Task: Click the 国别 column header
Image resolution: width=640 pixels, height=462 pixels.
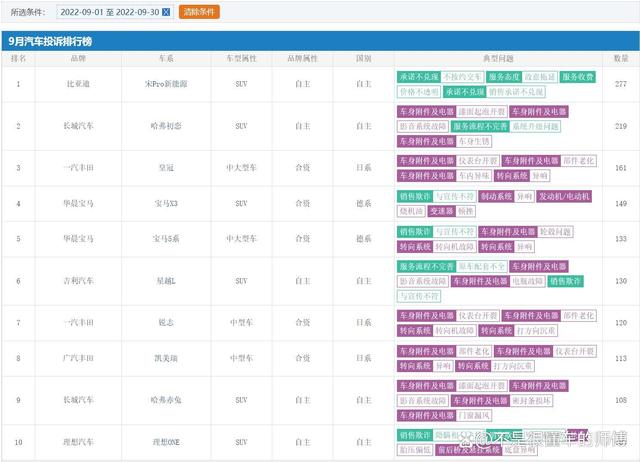Action: (363, 58)
